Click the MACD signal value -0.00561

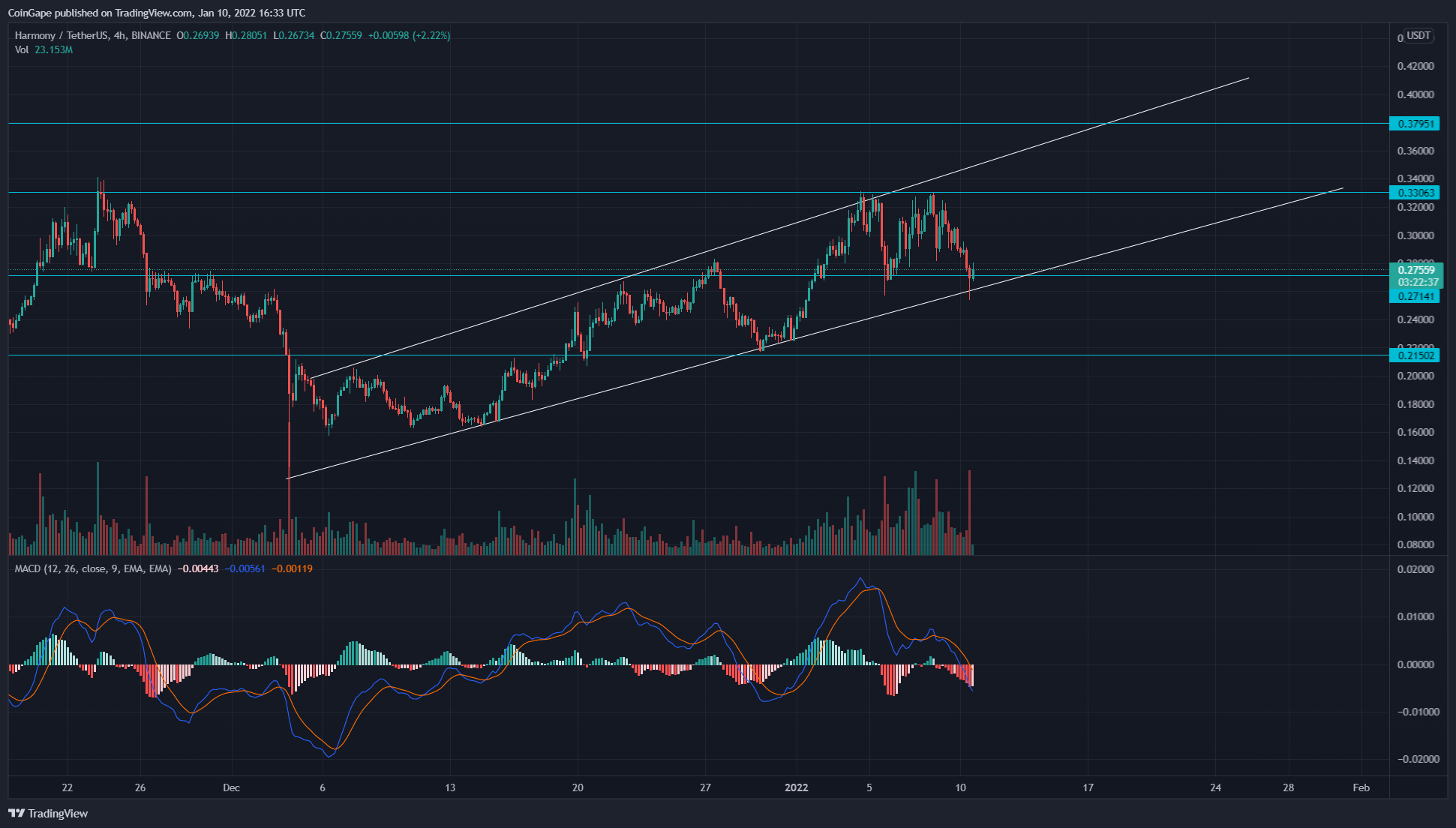[x=245, y=569]
